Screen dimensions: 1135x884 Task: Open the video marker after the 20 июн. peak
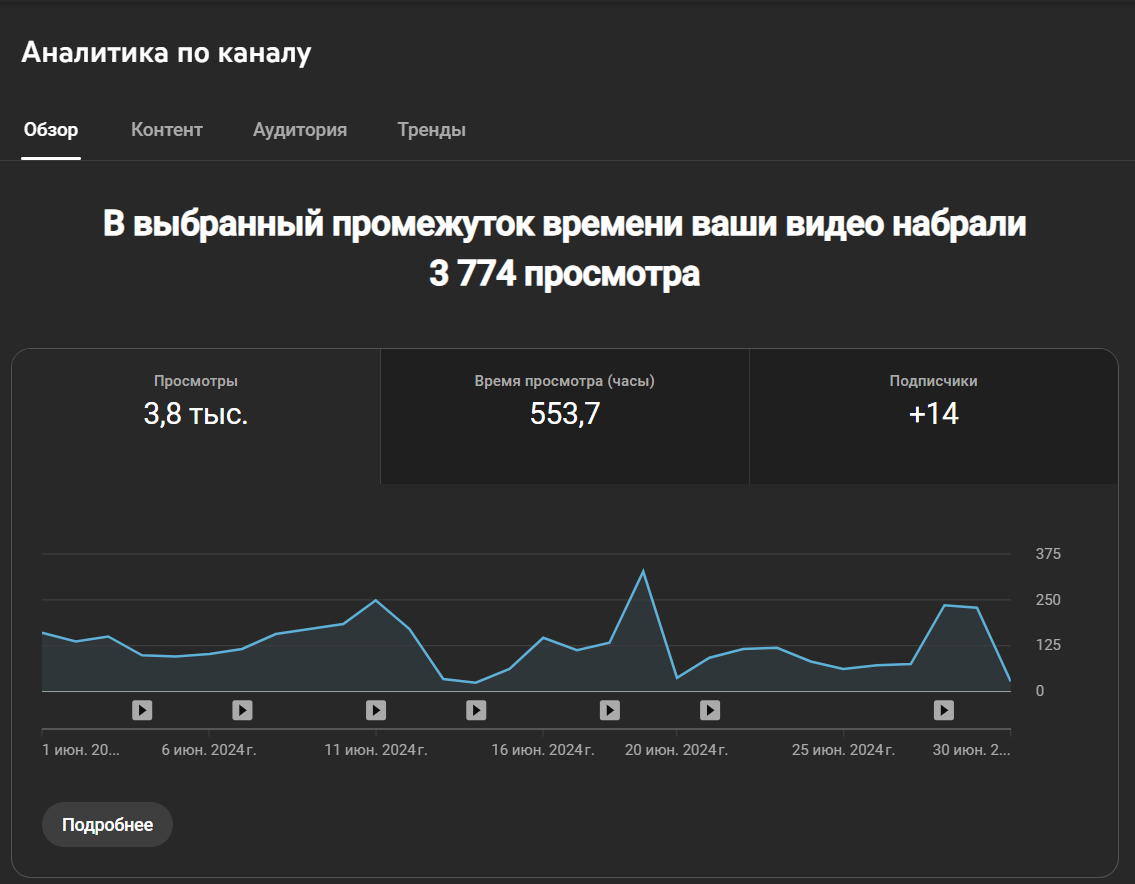click(x=709, y=710)
